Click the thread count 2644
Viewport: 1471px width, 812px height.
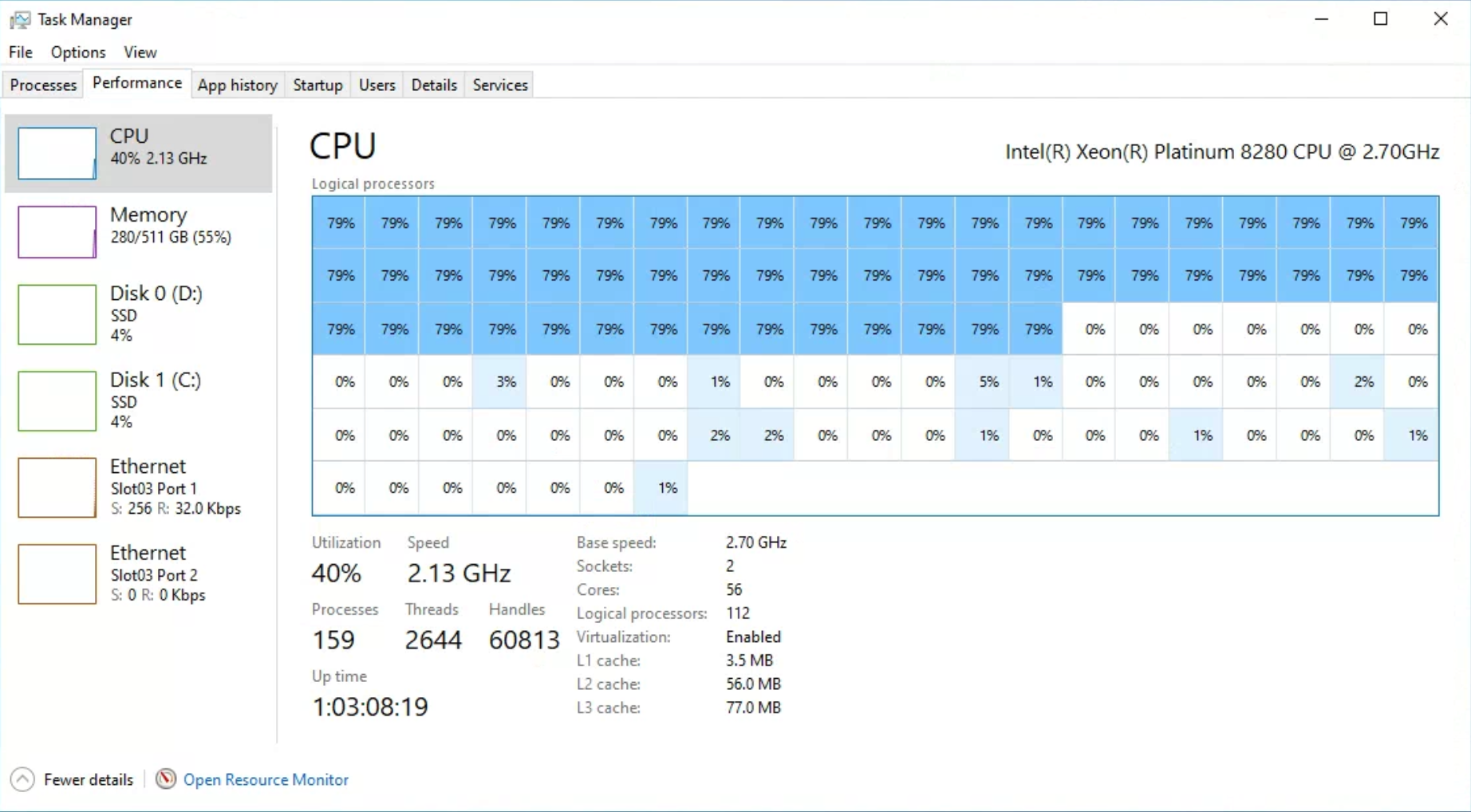[x=433, y=640]
